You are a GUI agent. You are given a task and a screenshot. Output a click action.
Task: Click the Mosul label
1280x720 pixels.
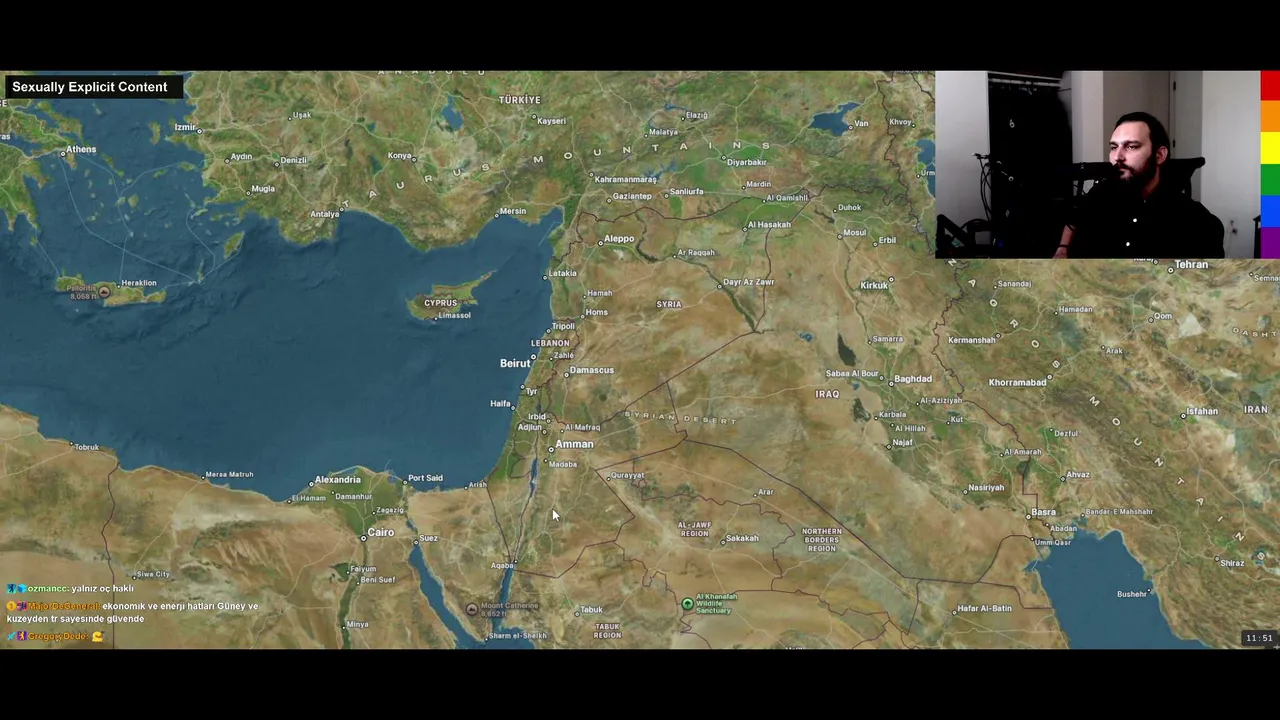point(855,233)
